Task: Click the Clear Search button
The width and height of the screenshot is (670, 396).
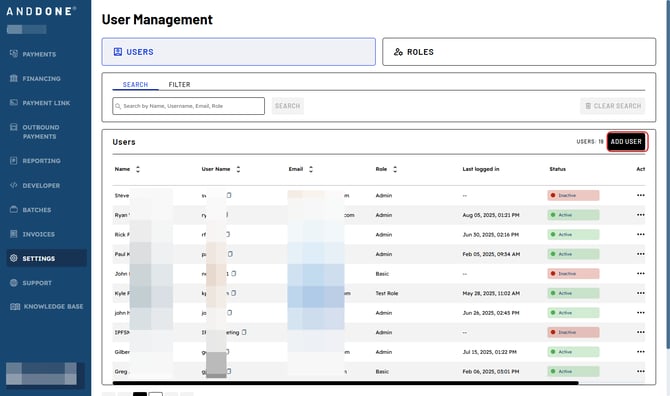Action: point(612,106)
